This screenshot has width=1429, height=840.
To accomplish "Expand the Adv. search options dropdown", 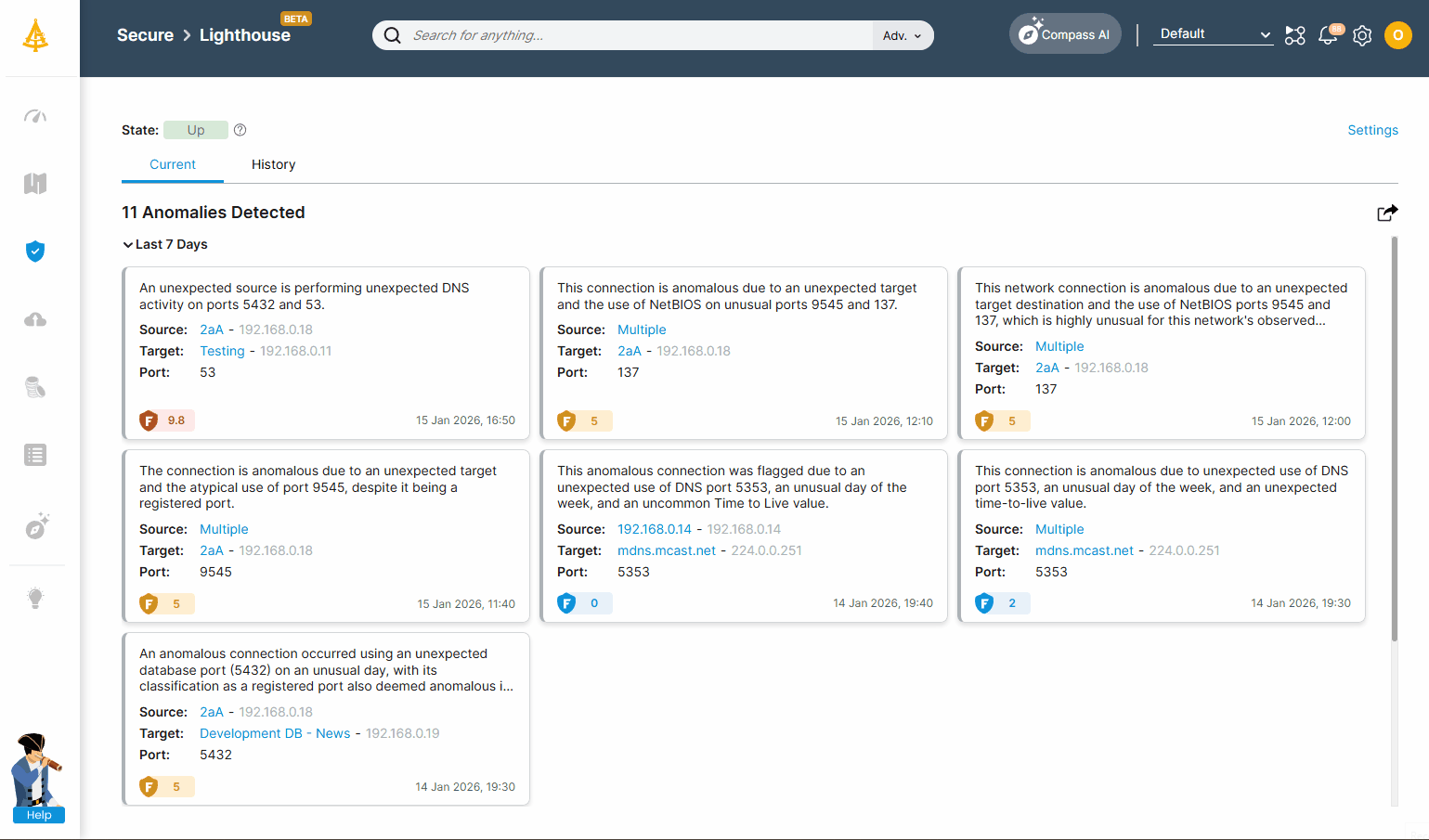I will [902, 35].
